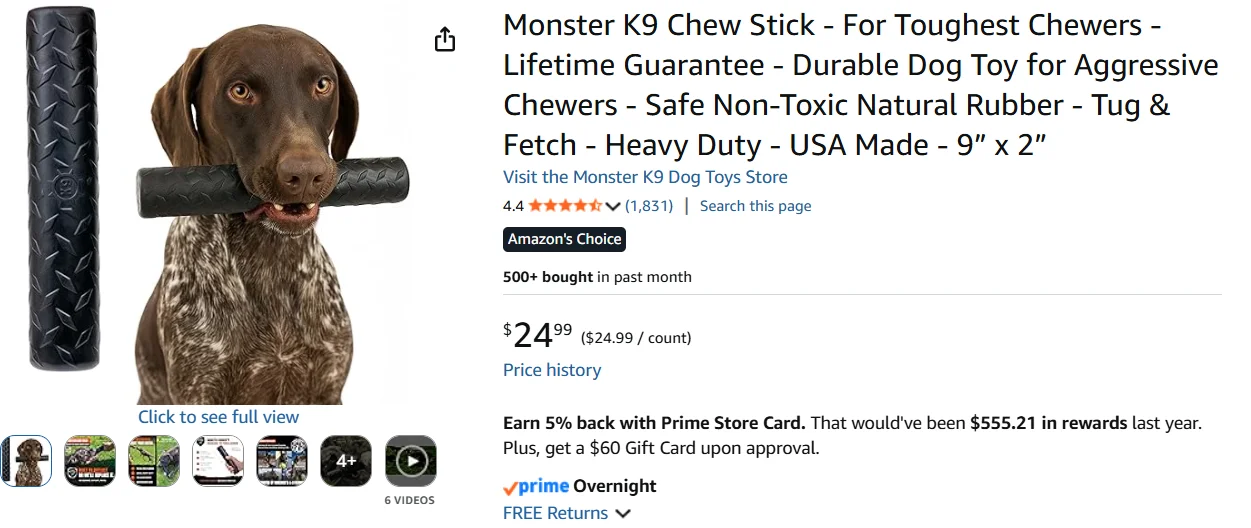This screenshot has height=528, width=1251.
Task: Click the Search this page link
Action: click(755, 206)
